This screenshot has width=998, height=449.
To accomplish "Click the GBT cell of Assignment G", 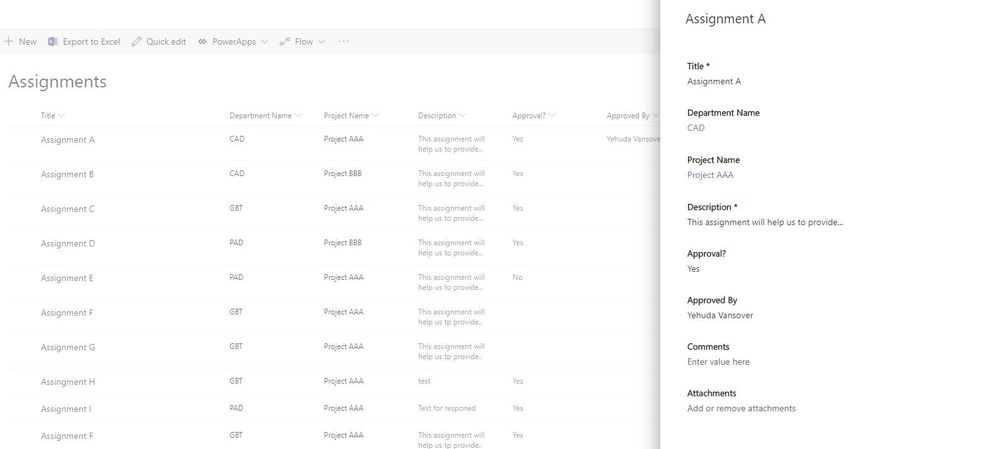I will tap(236, 346).
